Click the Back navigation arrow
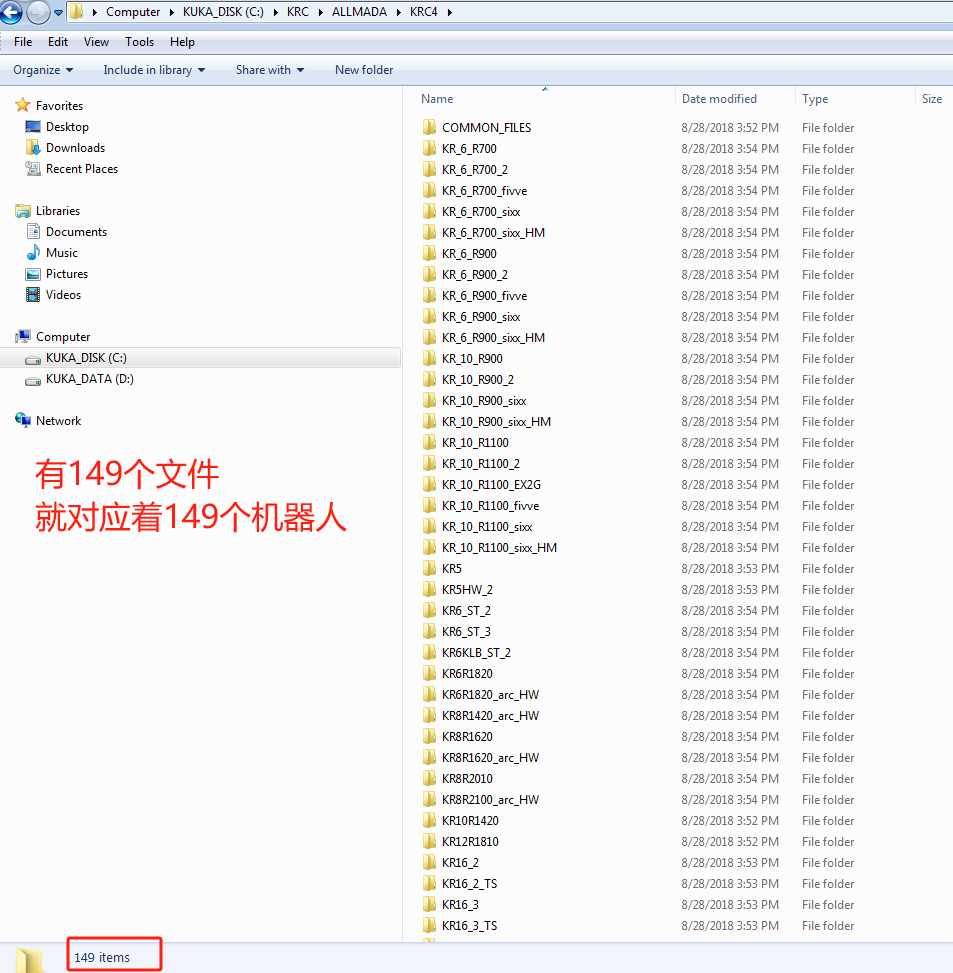Screen dimensions: 953x973 click(x=12, y=12)
